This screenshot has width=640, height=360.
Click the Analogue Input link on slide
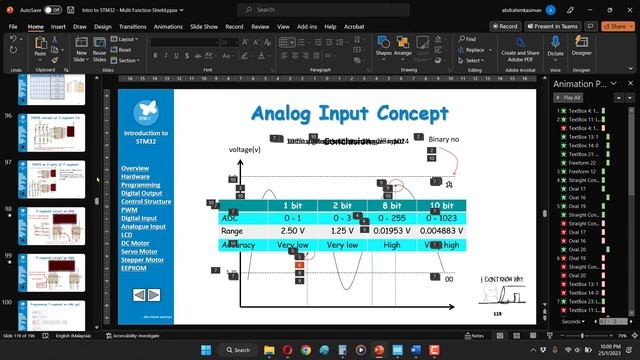coord(143,227)
